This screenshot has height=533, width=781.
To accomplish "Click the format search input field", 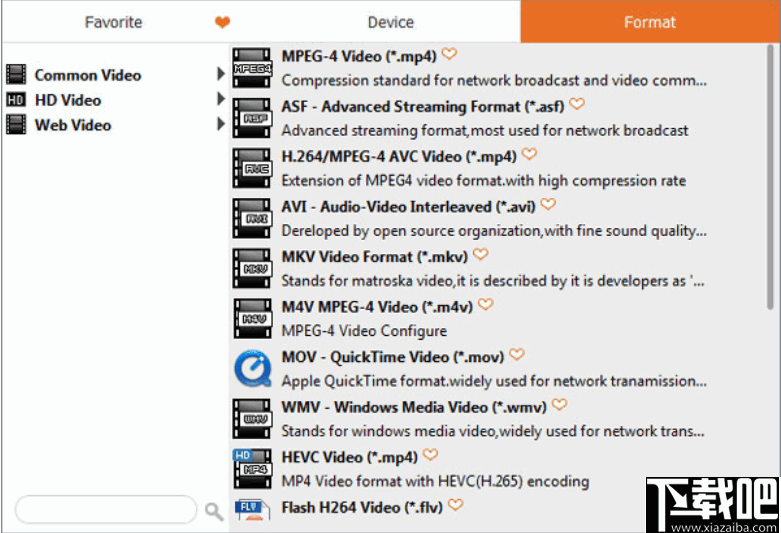I will 106,510.
